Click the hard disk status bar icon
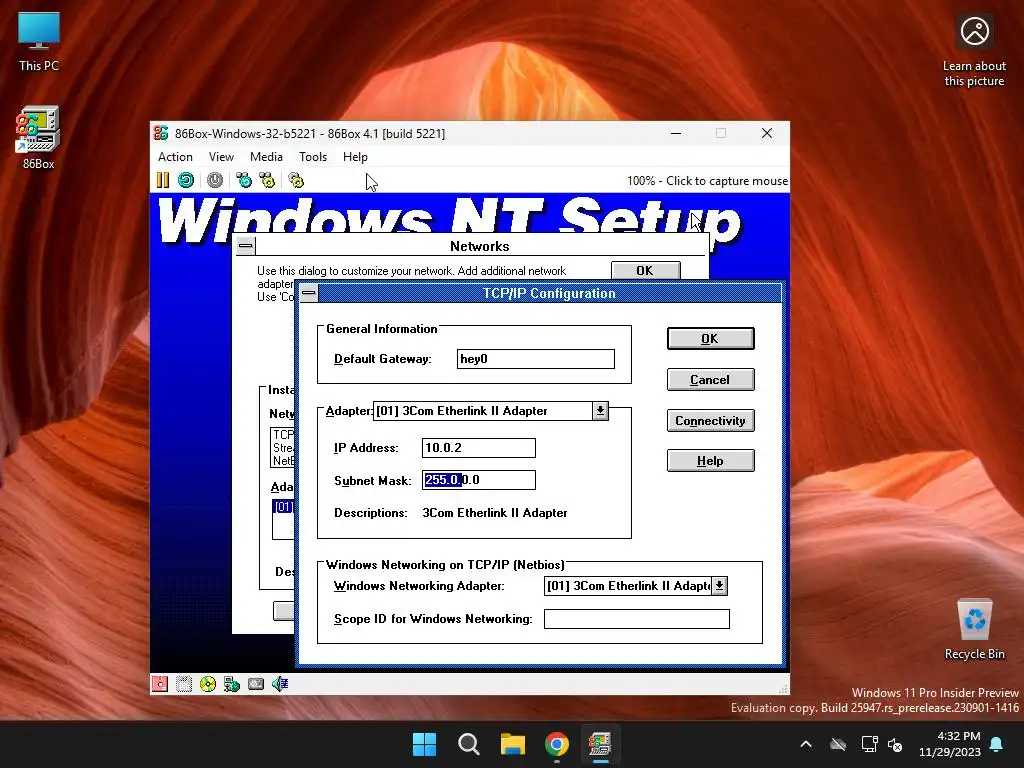 (256, 684)
